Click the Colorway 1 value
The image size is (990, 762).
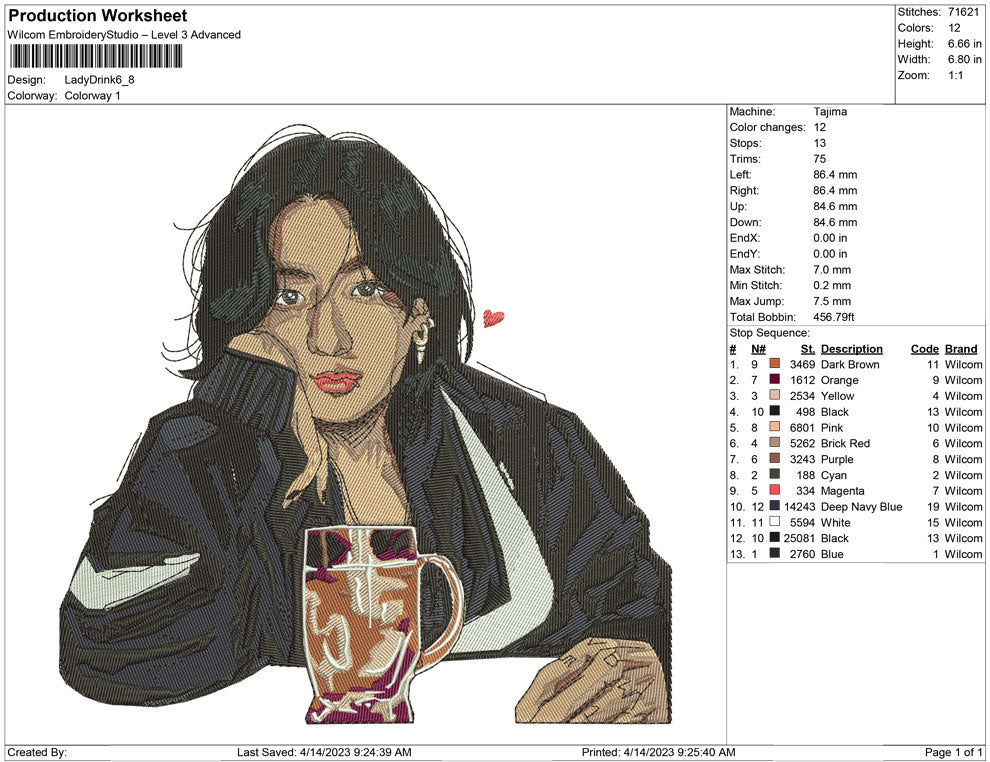(92, 96)
